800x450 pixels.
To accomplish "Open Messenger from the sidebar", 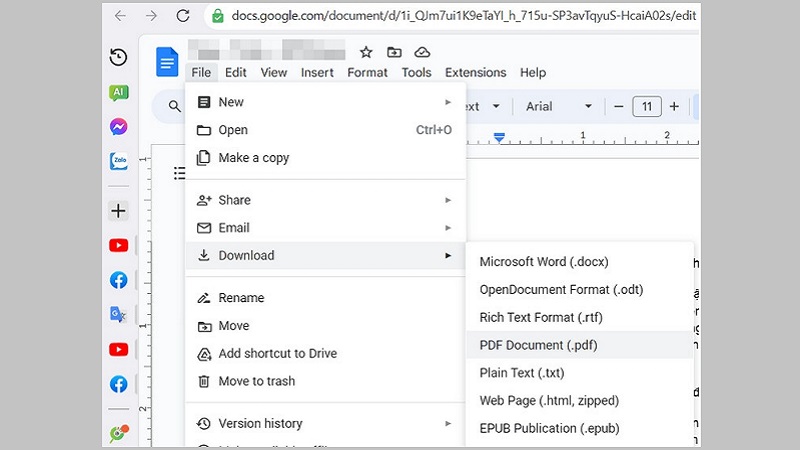I will point(118,127).
